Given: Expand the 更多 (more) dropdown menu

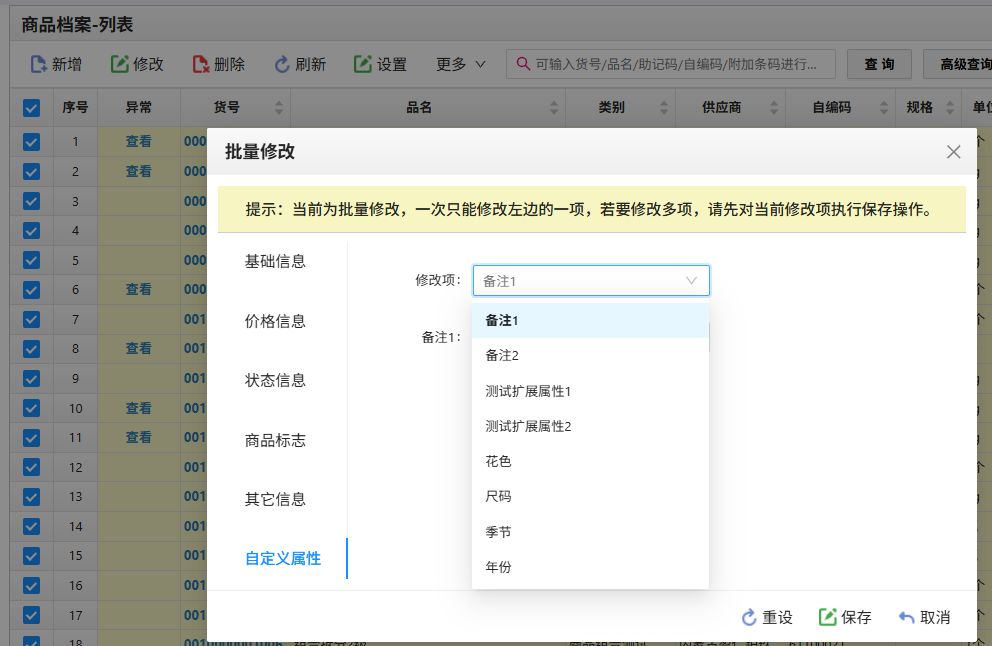Looking at the screenshot, I should click(x=460, y=64).
